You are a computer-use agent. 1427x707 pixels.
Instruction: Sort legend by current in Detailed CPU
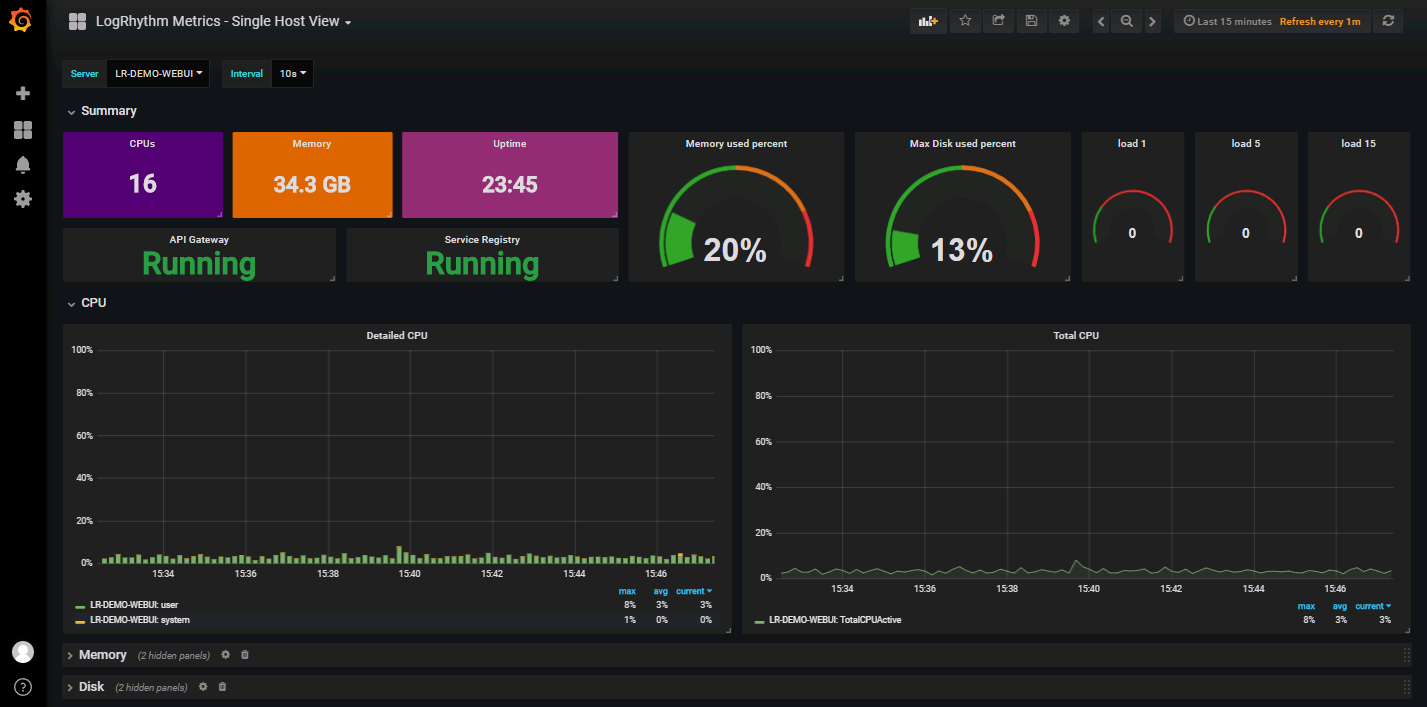pyautogui.click(x=692, y=591)
